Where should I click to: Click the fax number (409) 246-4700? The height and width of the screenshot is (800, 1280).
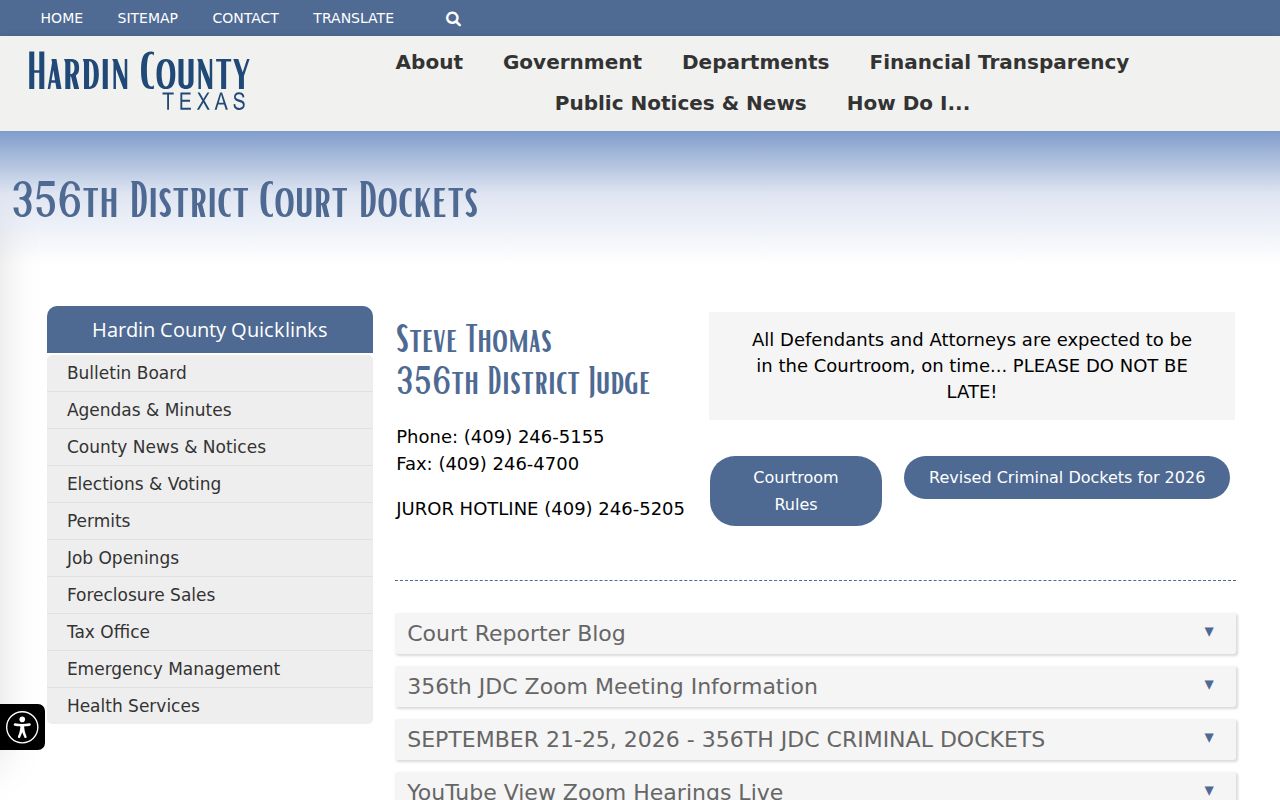(x=509, y=464)
